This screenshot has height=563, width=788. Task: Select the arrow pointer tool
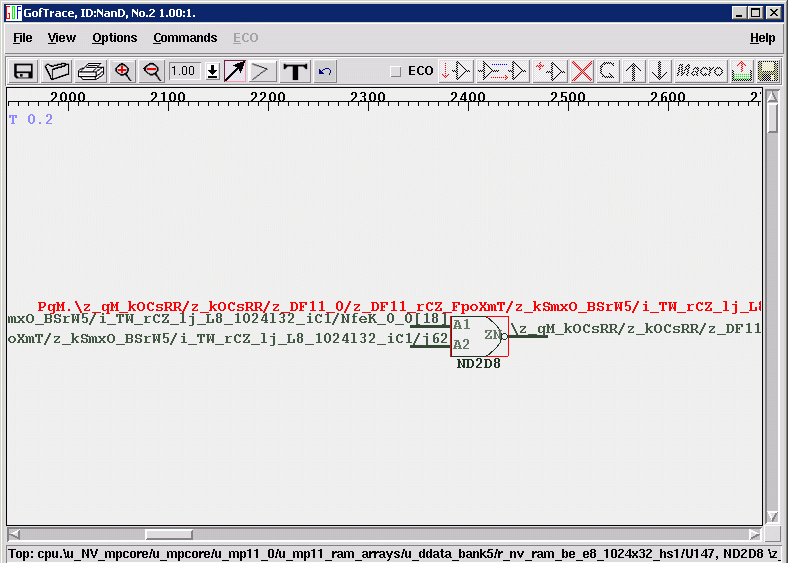coord(234,71)
